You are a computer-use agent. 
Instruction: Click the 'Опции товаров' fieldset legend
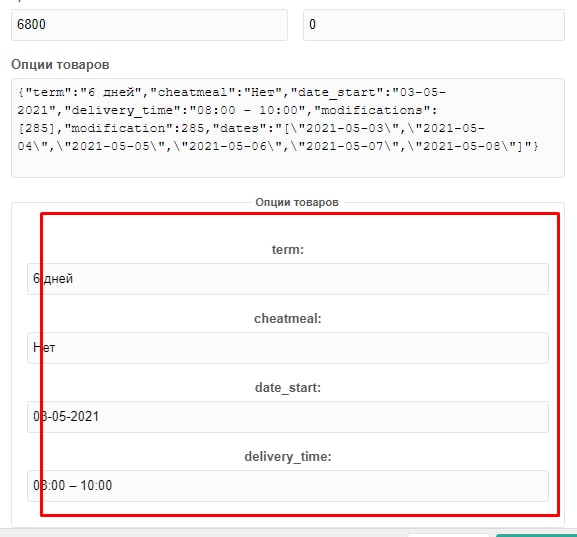[297, 202]
